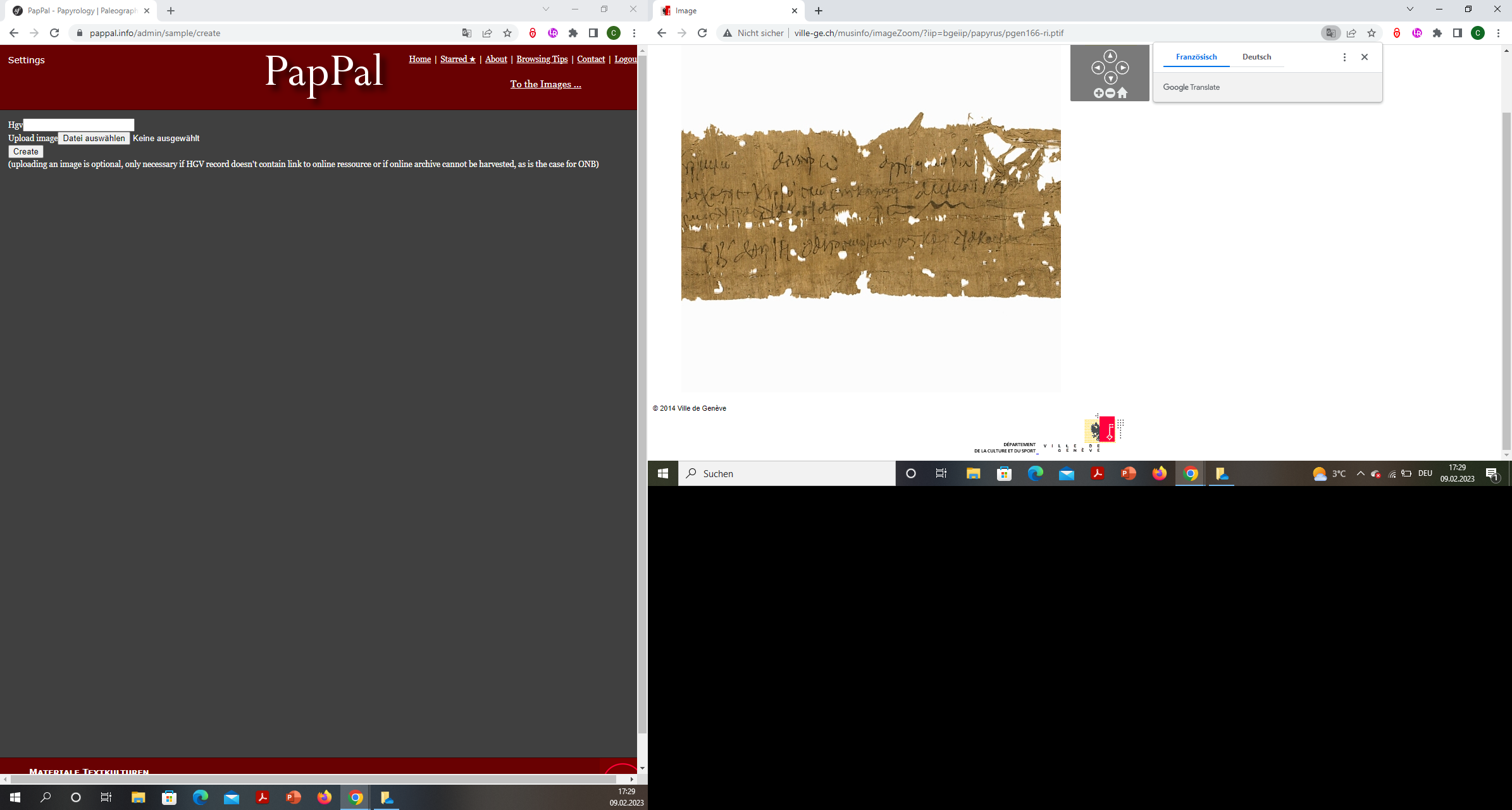Reset image view with house icon

pyautogui.click(x=1122, y=94)
